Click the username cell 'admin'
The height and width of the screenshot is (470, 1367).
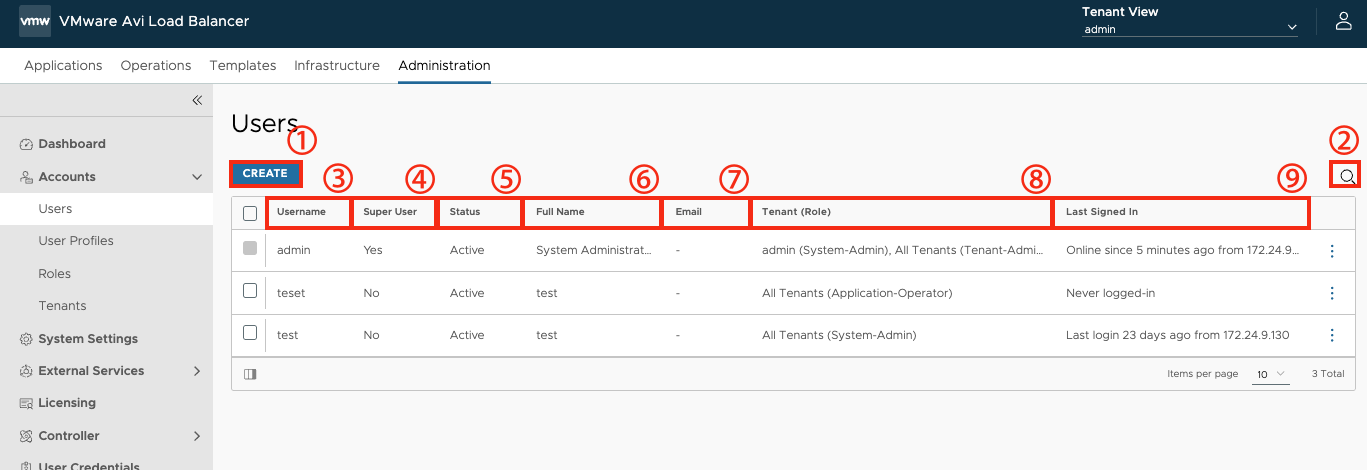(x=294, y=250)
